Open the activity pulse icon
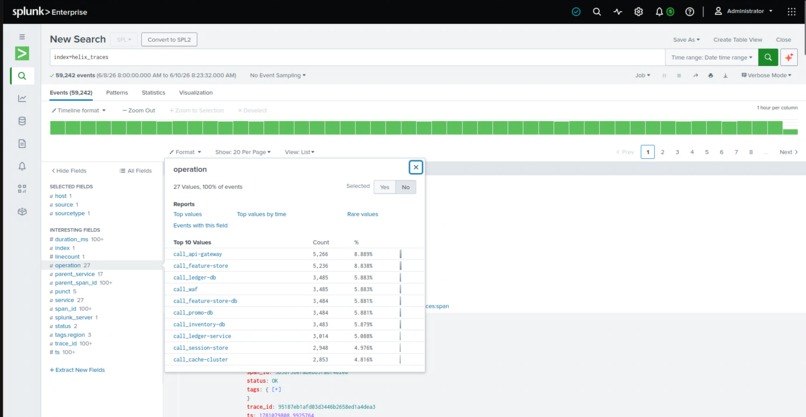 618,11
